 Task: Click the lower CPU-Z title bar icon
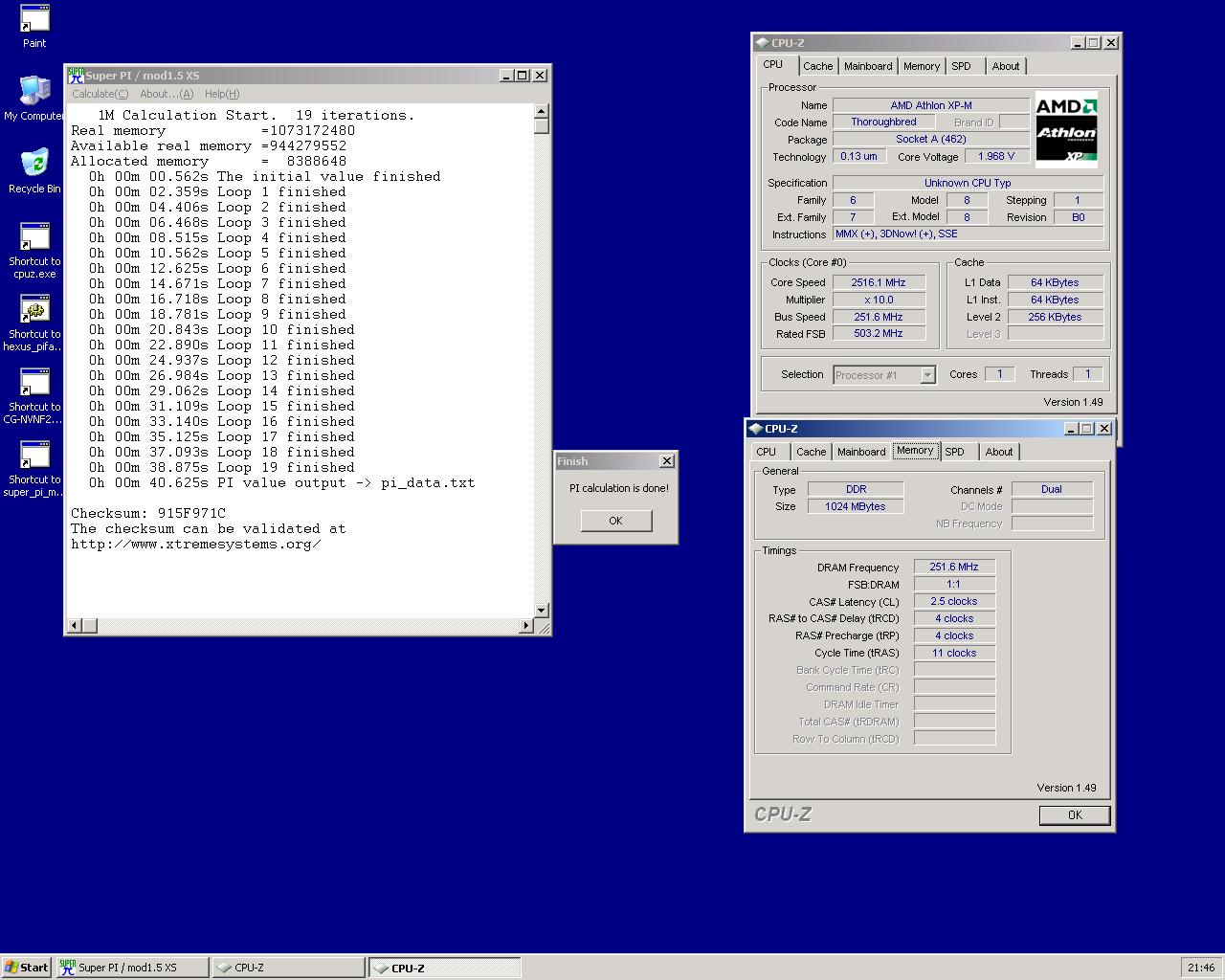pyautogui.click(x=755, y=428)
